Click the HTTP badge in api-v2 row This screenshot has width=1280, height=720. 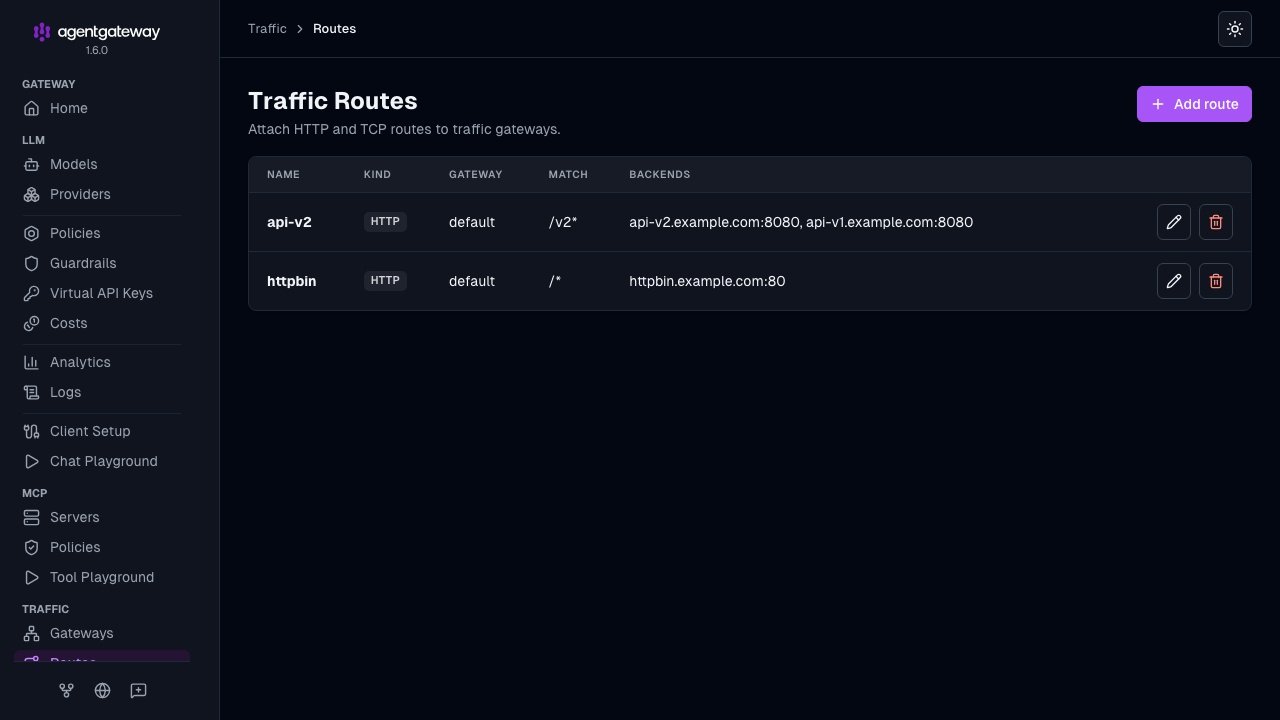(385, 222)
